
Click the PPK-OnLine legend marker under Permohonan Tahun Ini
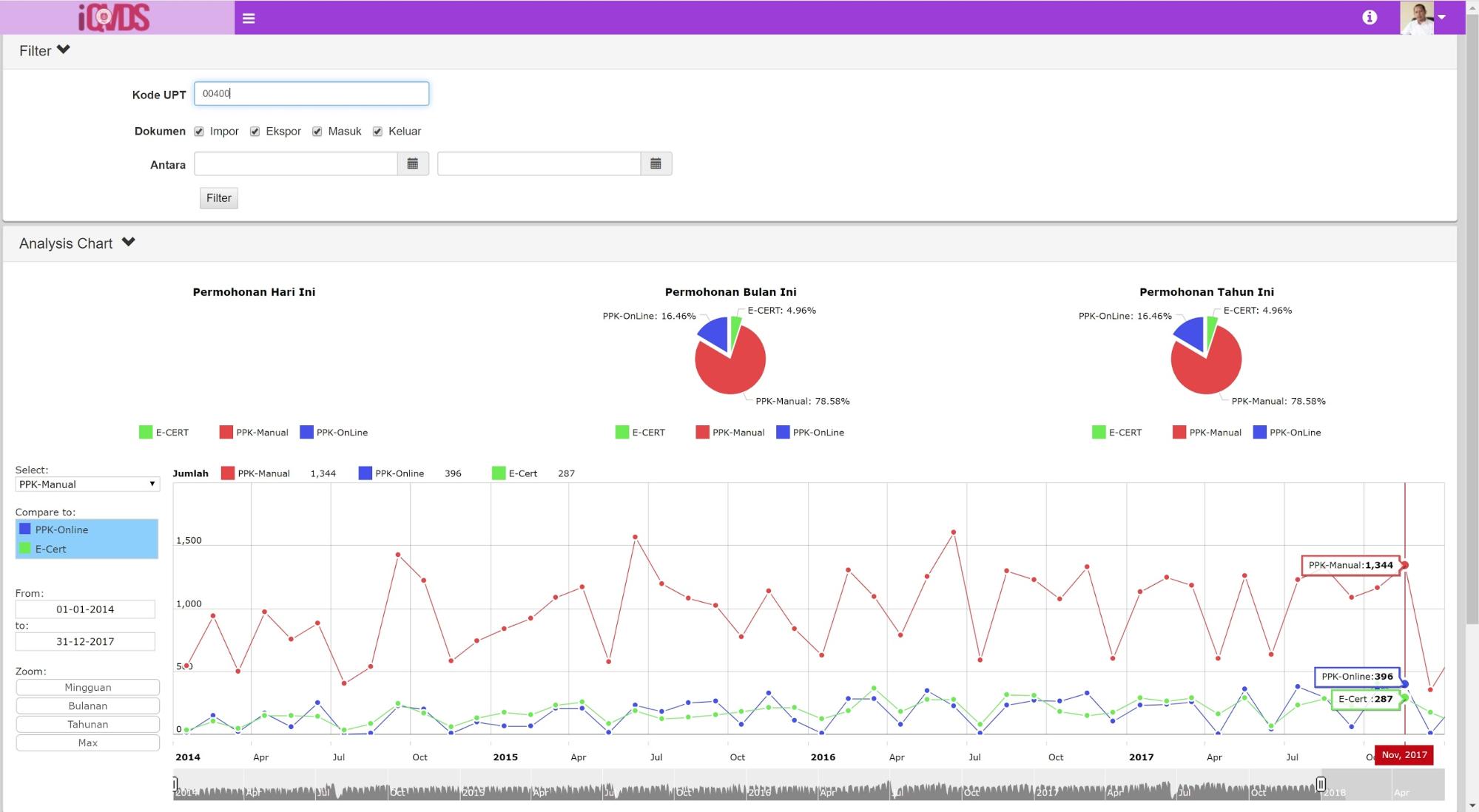coord(1259,433)
